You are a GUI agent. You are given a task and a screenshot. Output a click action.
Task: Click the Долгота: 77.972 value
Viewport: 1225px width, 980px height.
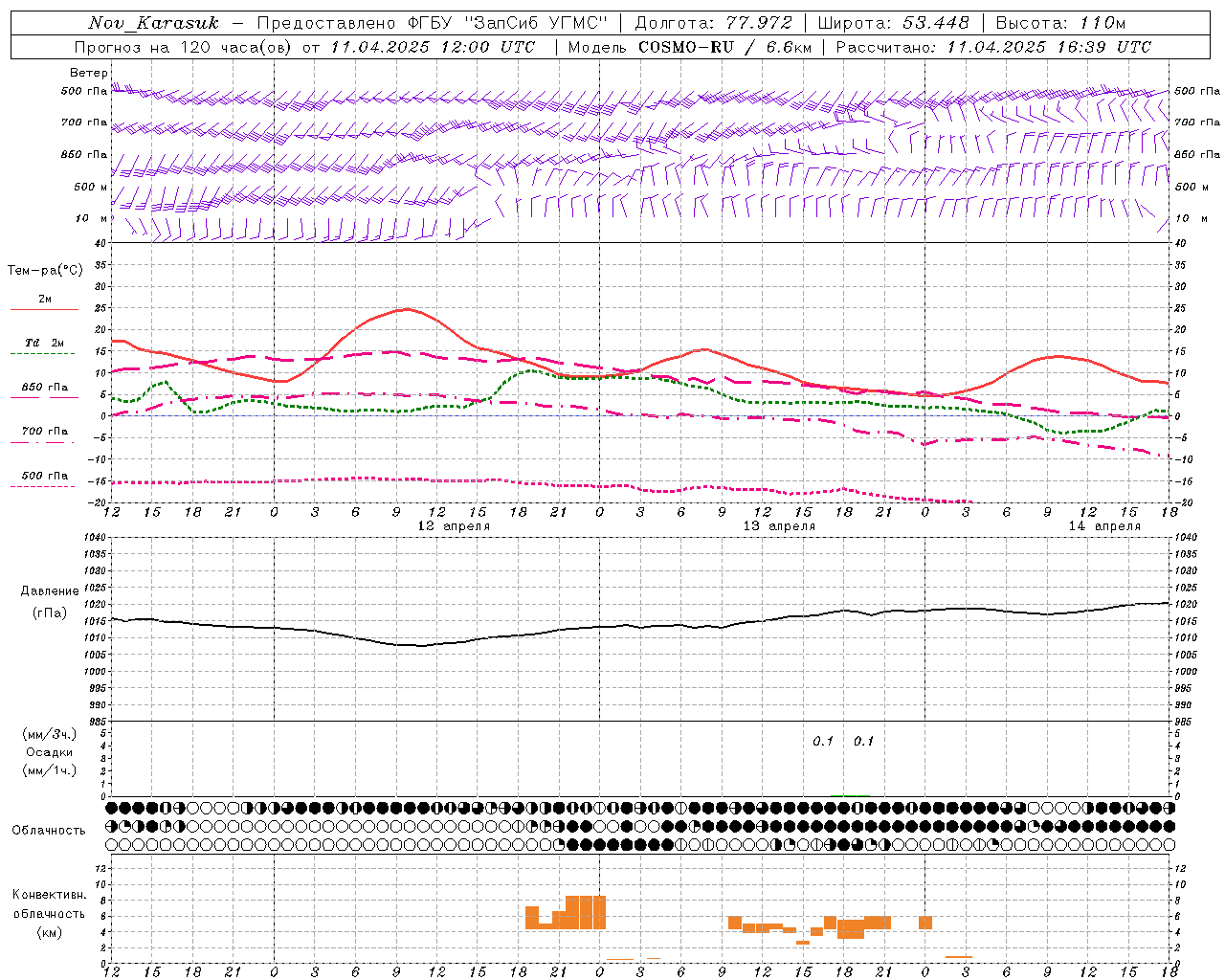pos(713,23)
